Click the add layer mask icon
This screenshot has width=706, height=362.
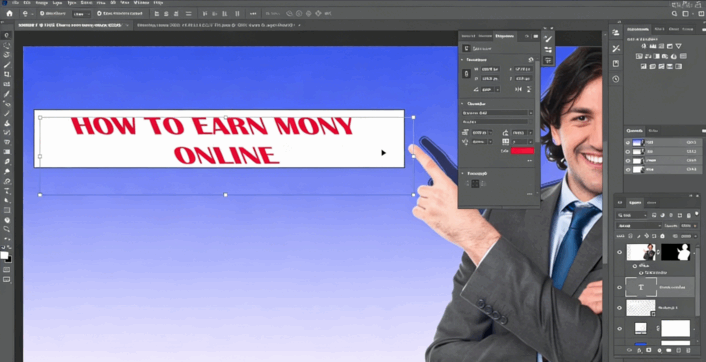coord(649,350)
